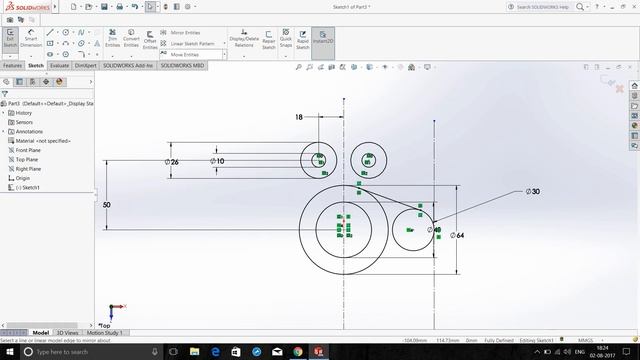
Task: Click the Exit Sketch button
Action: tap(10, 39)
